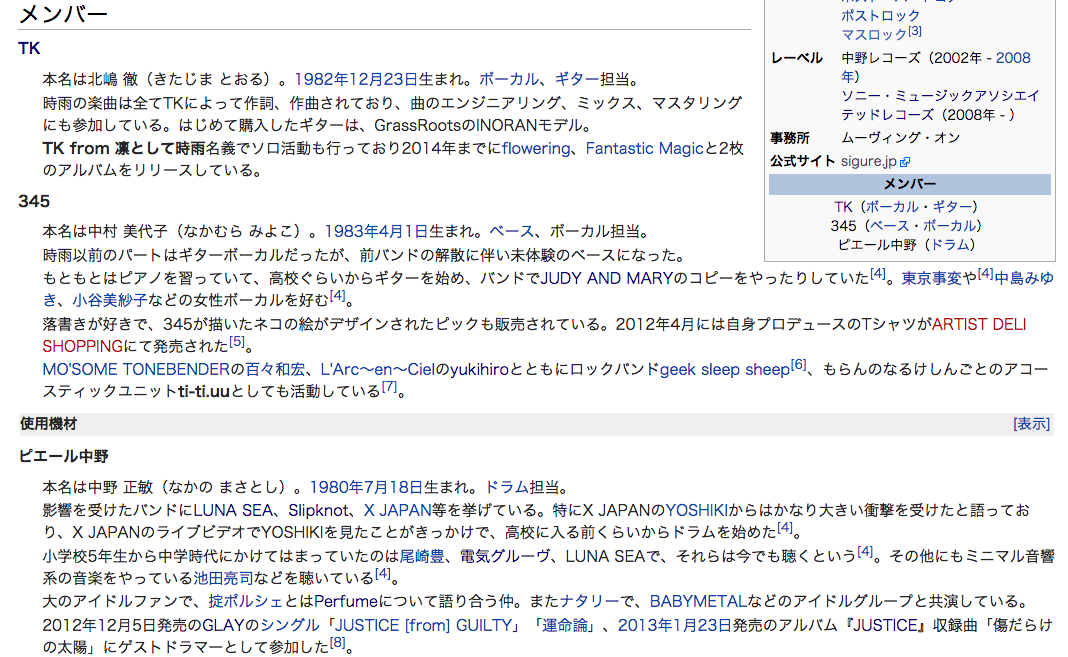Screen dimensions: 1068x657
Task: Open the 池田亮司 article link
Action: click(223, 579)
